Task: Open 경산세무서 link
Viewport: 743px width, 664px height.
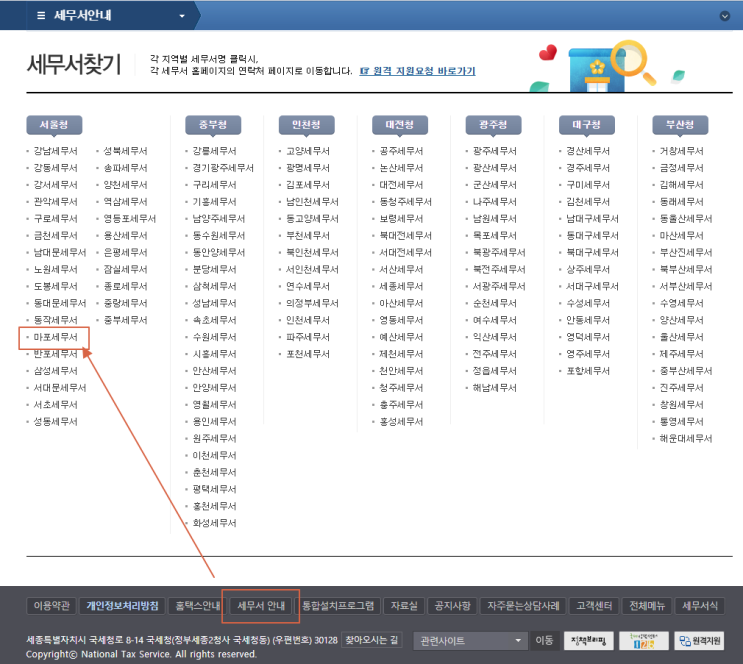Action: tap(588, 151)
